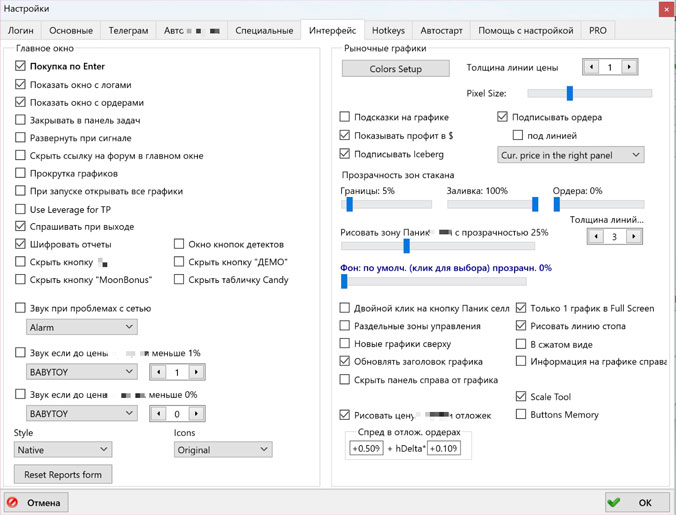The width and height of the screenshot is (676, 515).
Task: Increase line thickness value 3 stepper
Action: coord(633,237)
